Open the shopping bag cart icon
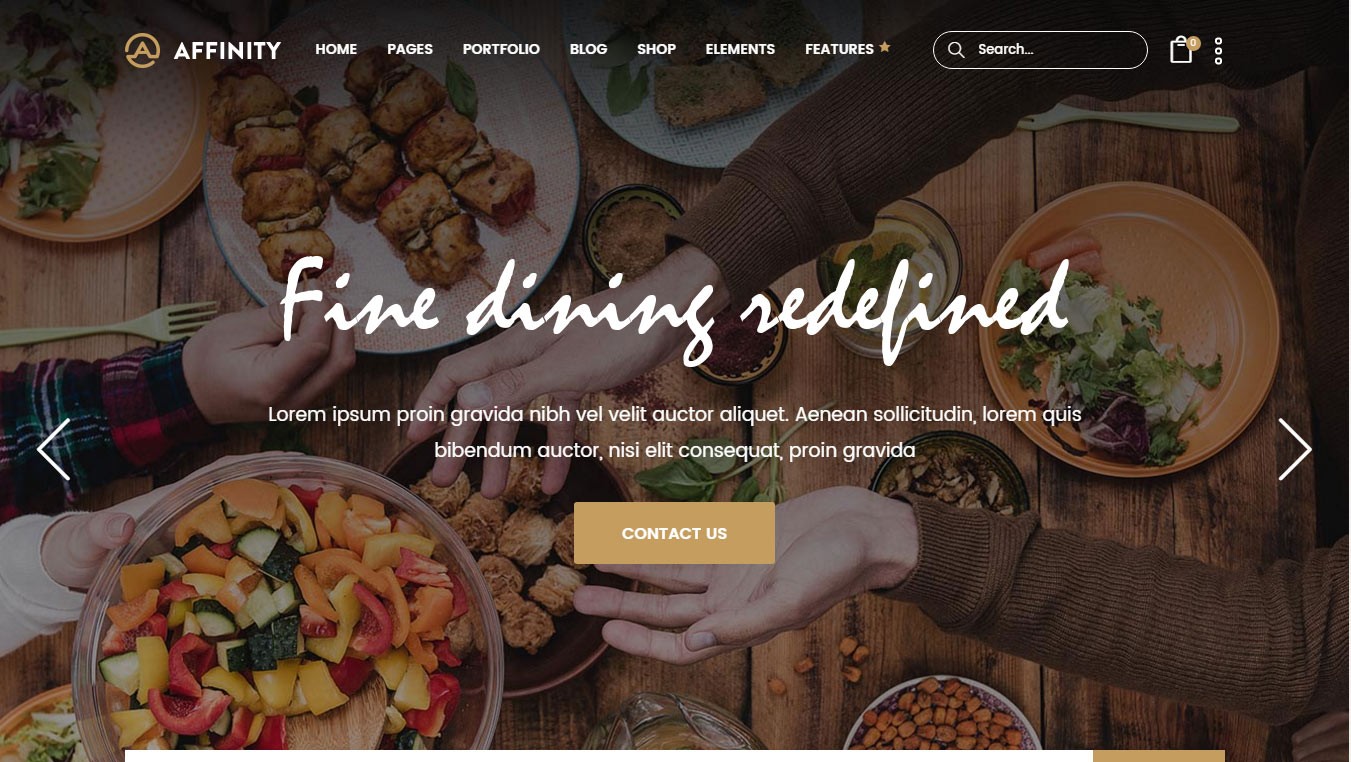Screen dimensions: 1351x762 click(x=1181, y=51)
